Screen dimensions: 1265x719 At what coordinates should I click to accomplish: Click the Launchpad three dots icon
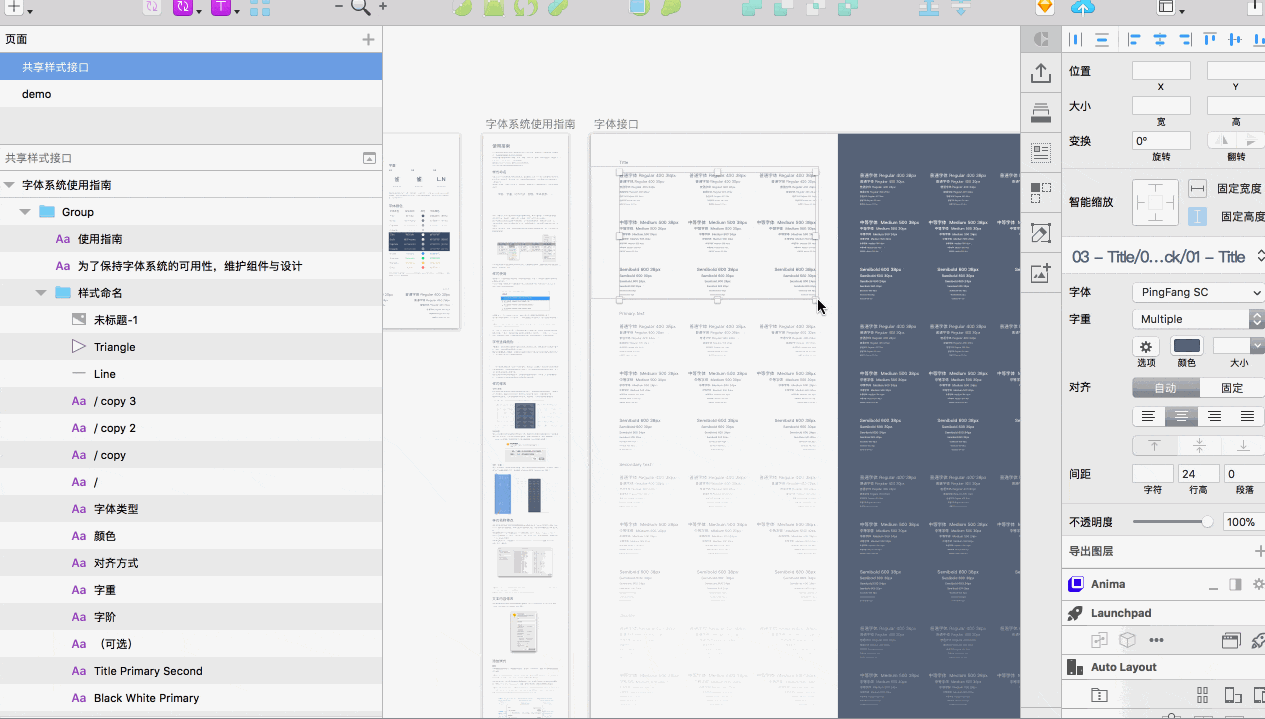tap(1156, 640)
